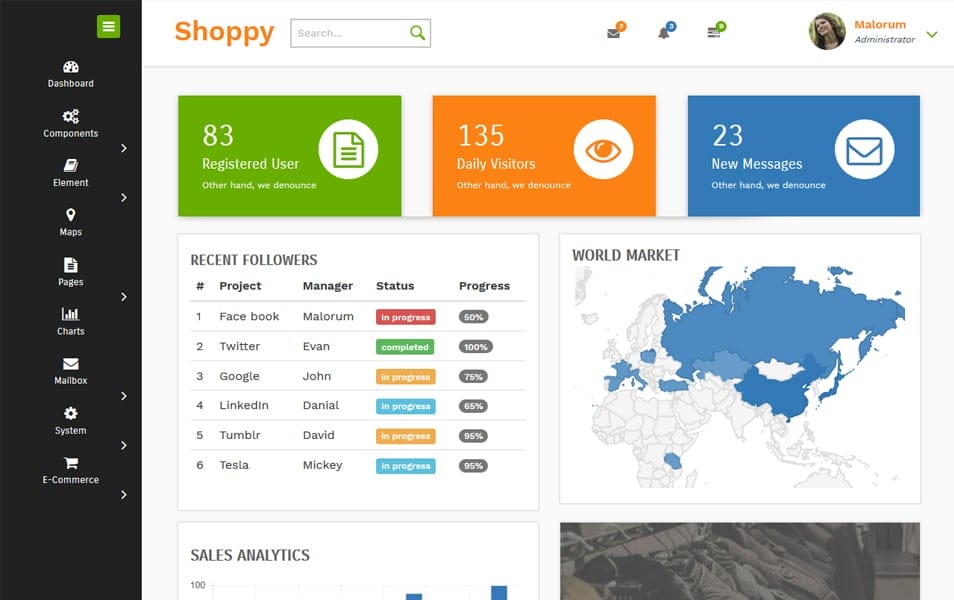Select the Maps icon in the sidebar
The width and height of the screenshot is (954, 600).
pos(70,222)
